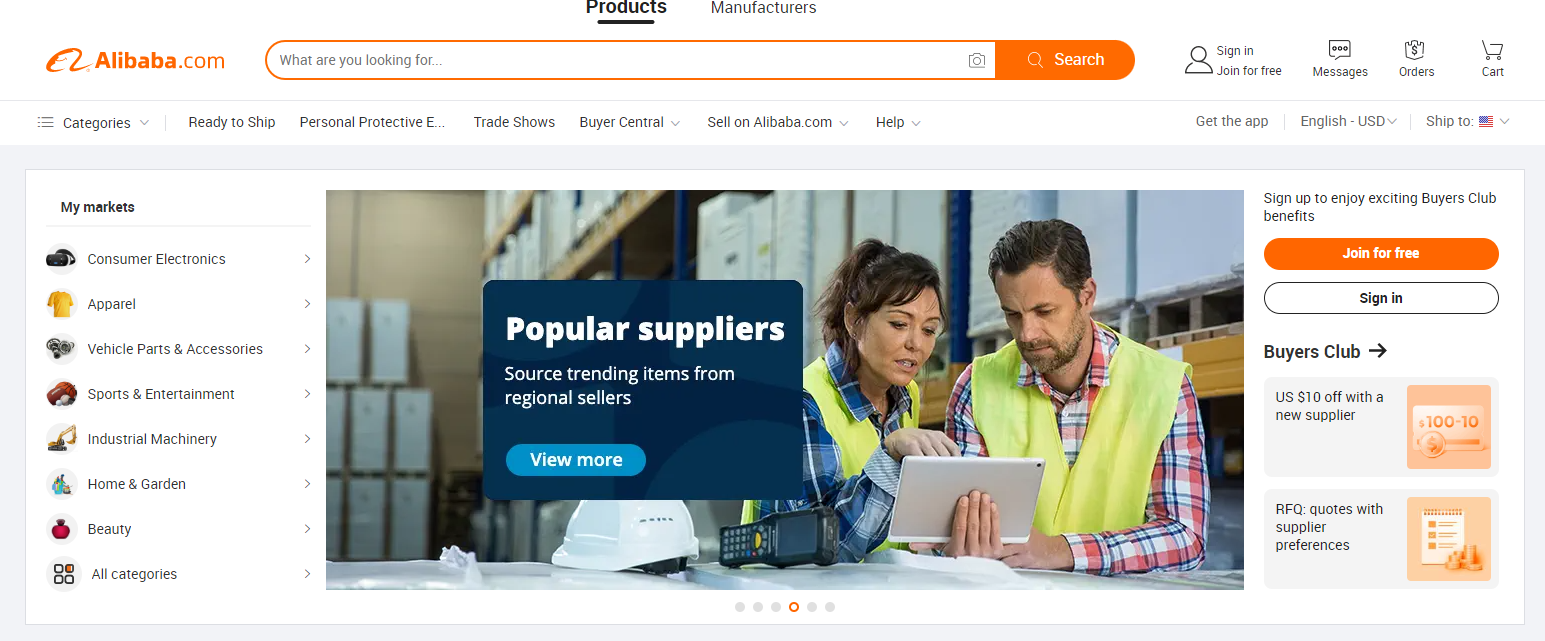The image size is (1545, 641).
Task: Select the Beauty perfume icon
Action: click(62, 529)
